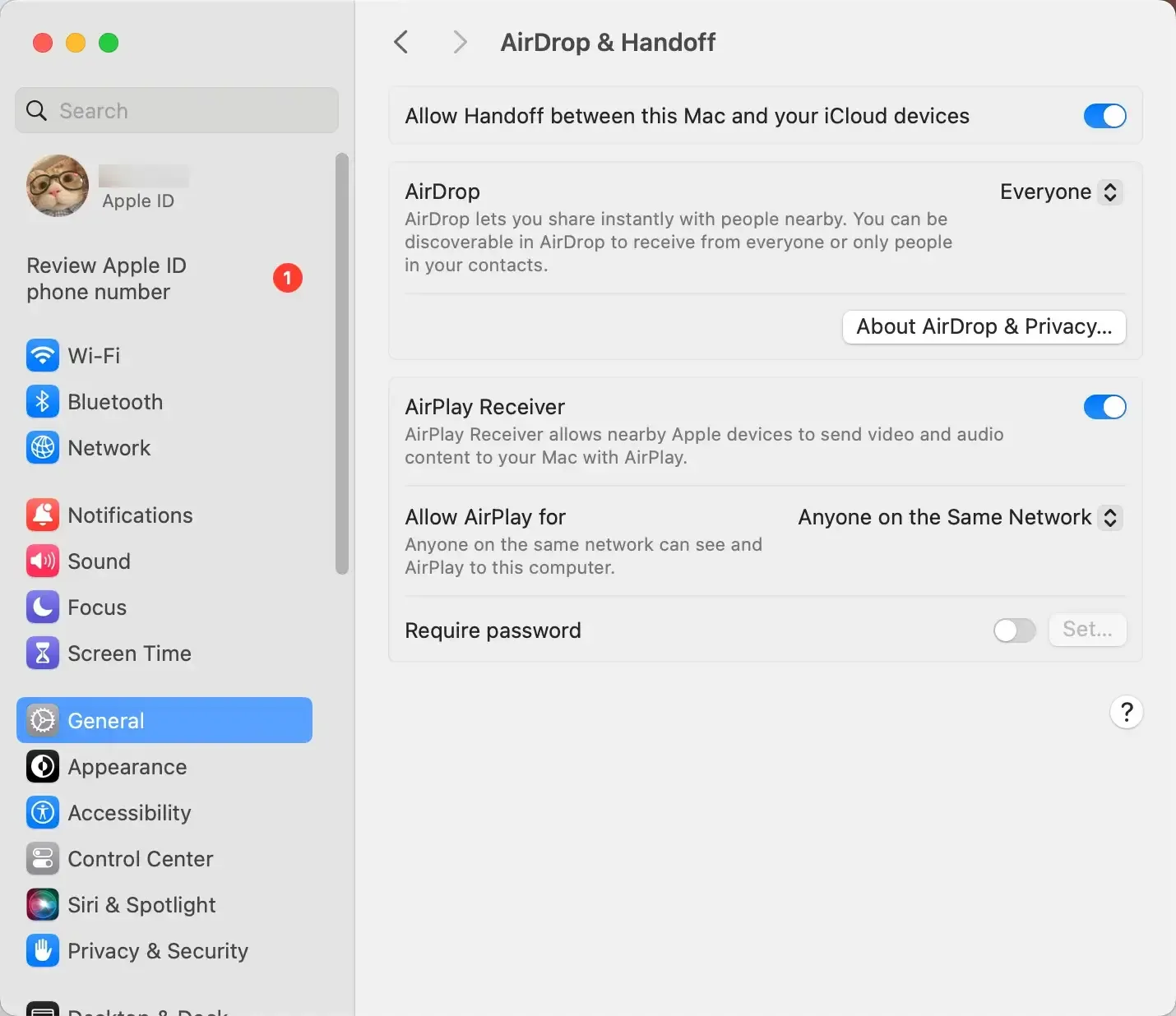Open Network settings label
The height and width of the screenshot is (1016, 1176).
tap(109, 448)
